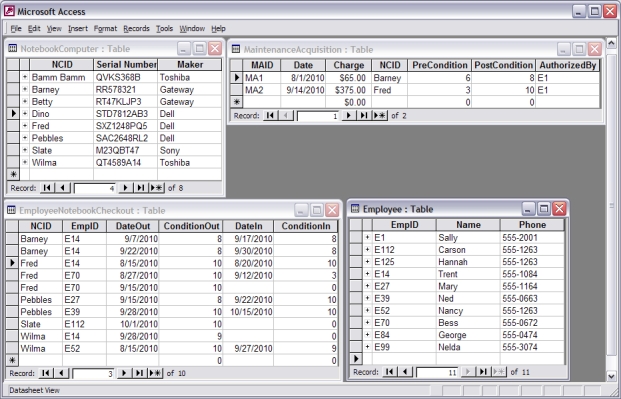Screen dimensions: 621x399
Task: Select the ConditionOut column header
Action: point(191,226)
